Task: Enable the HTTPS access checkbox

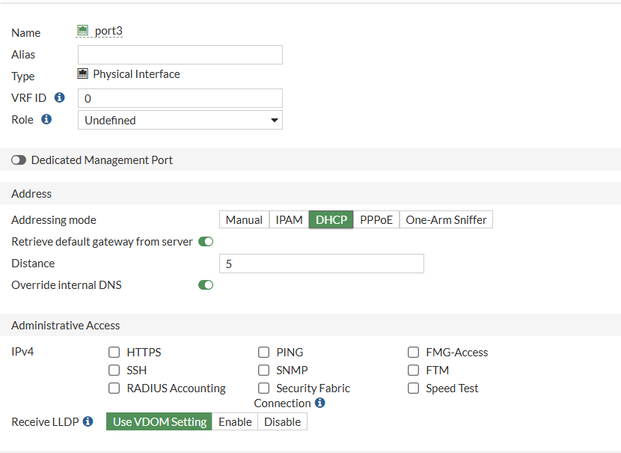Action: 114,352
